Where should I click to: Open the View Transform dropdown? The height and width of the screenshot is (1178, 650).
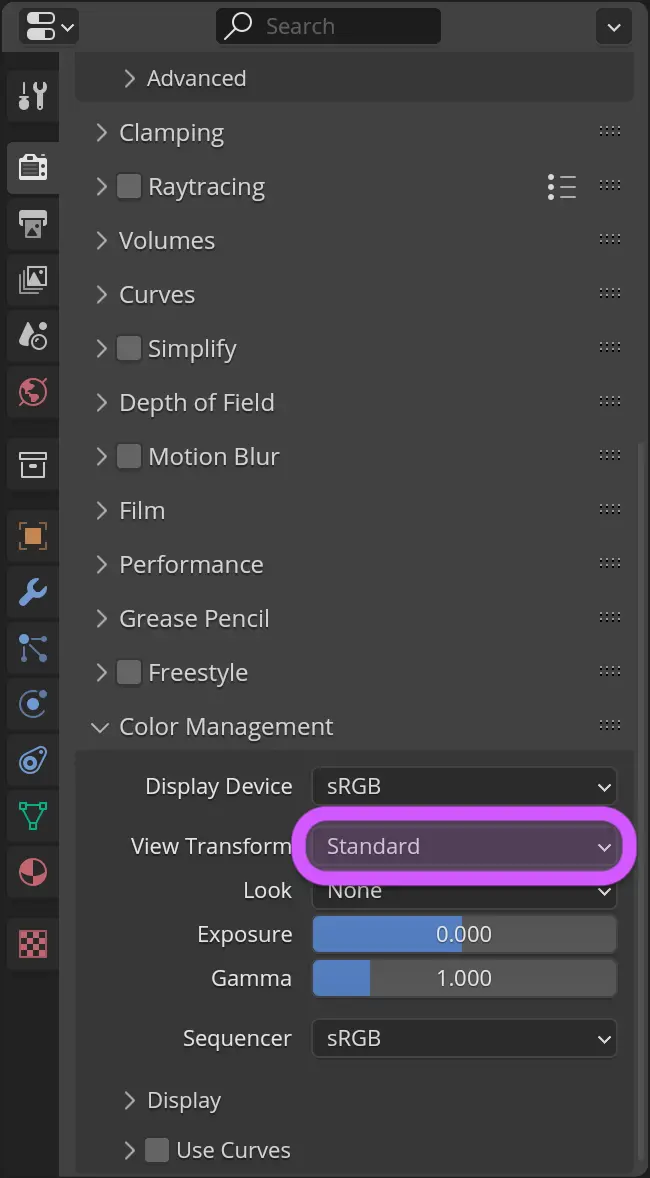(464, 846)
